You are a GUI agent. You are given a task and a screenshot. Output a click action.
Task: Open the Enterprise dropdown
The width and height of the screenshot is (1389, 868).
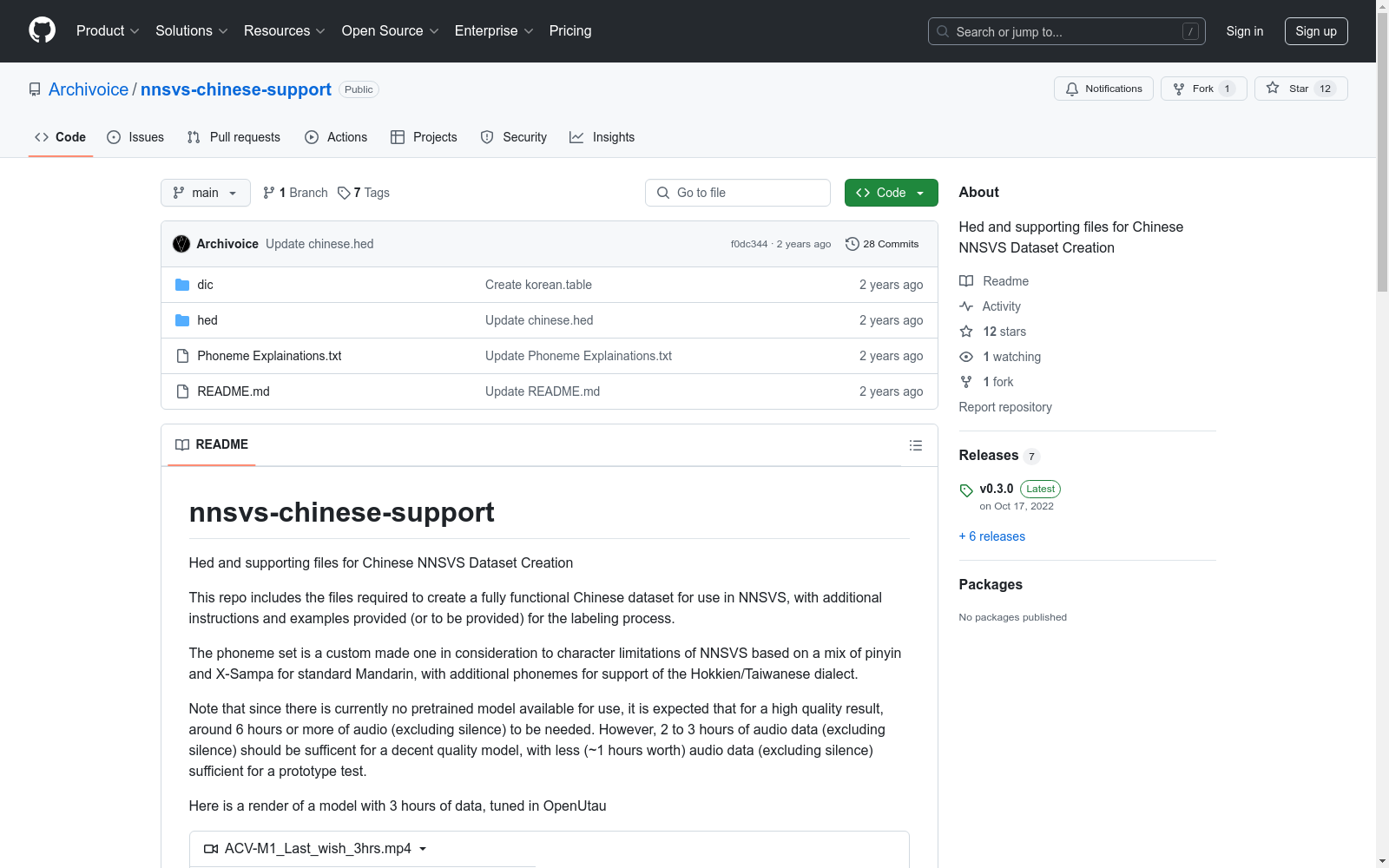494,31
